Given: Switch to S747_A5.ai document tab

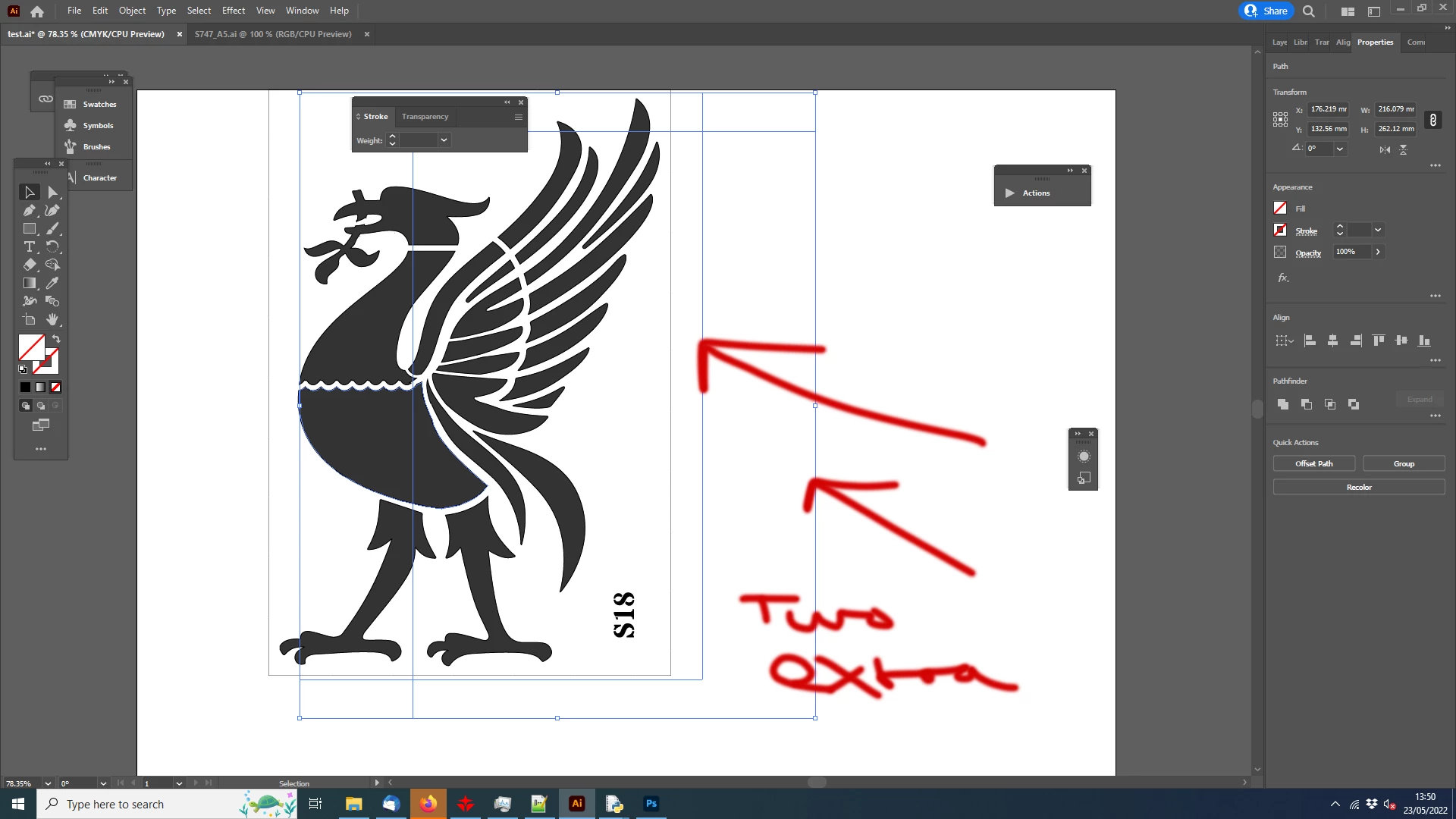Looking at the screenshot, I should [x=272, y=34].
